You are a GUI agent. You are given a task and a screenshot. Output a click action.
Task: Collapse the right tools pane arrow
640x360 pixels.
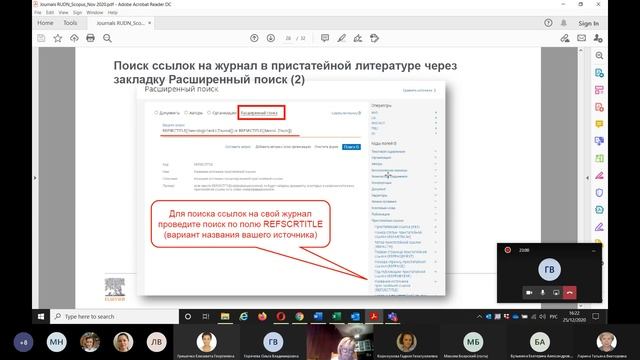coord(587,178)
